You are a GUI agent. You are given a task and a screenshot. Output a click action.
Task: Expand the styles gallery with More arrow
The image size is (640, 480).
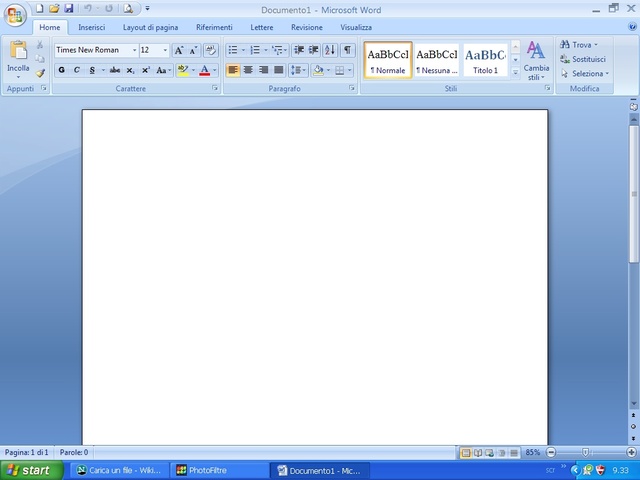[x=516, y=73]
